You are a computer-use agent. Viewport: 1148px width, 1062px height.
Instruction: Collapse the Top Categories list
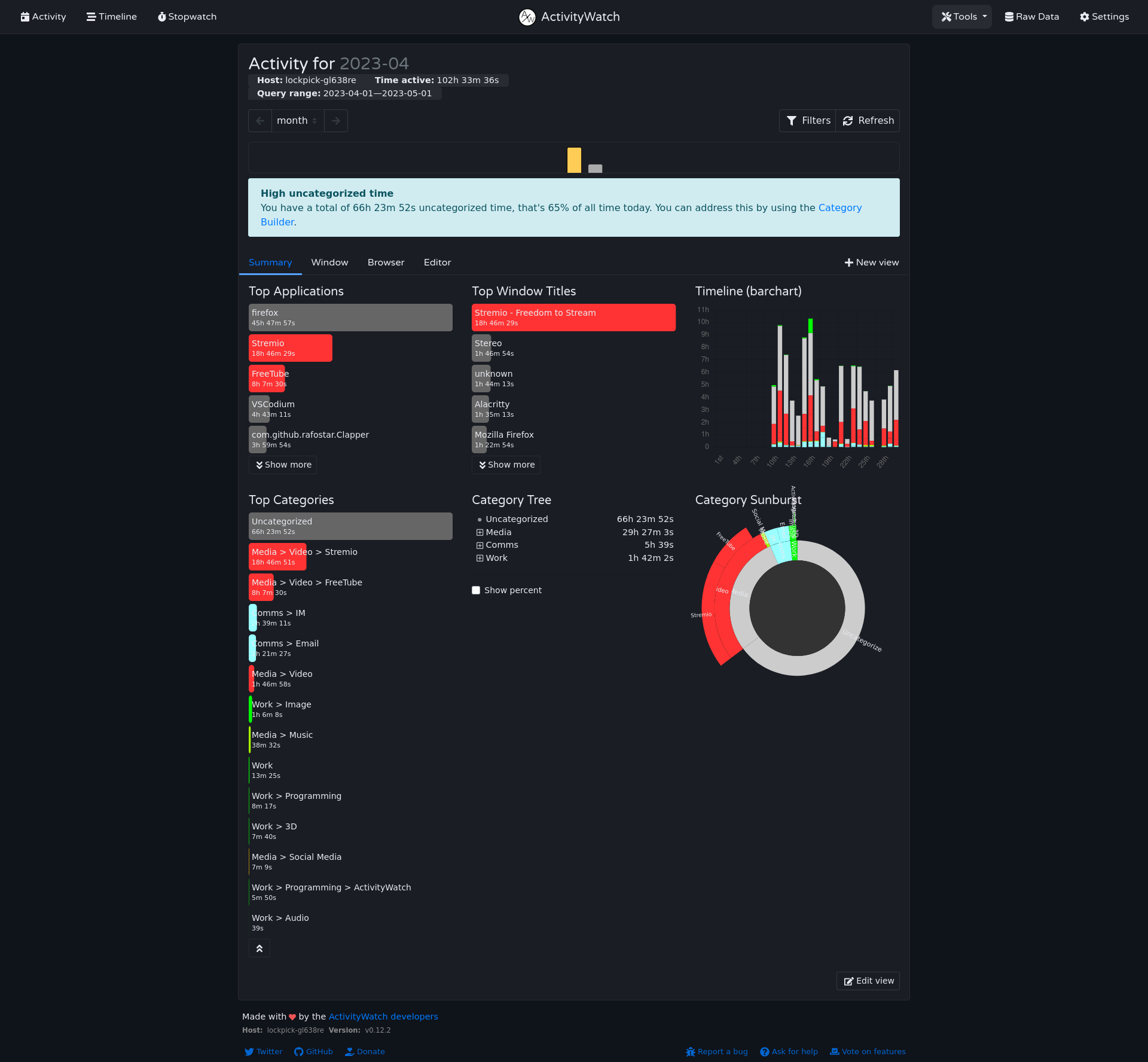[x=259, y=948]
